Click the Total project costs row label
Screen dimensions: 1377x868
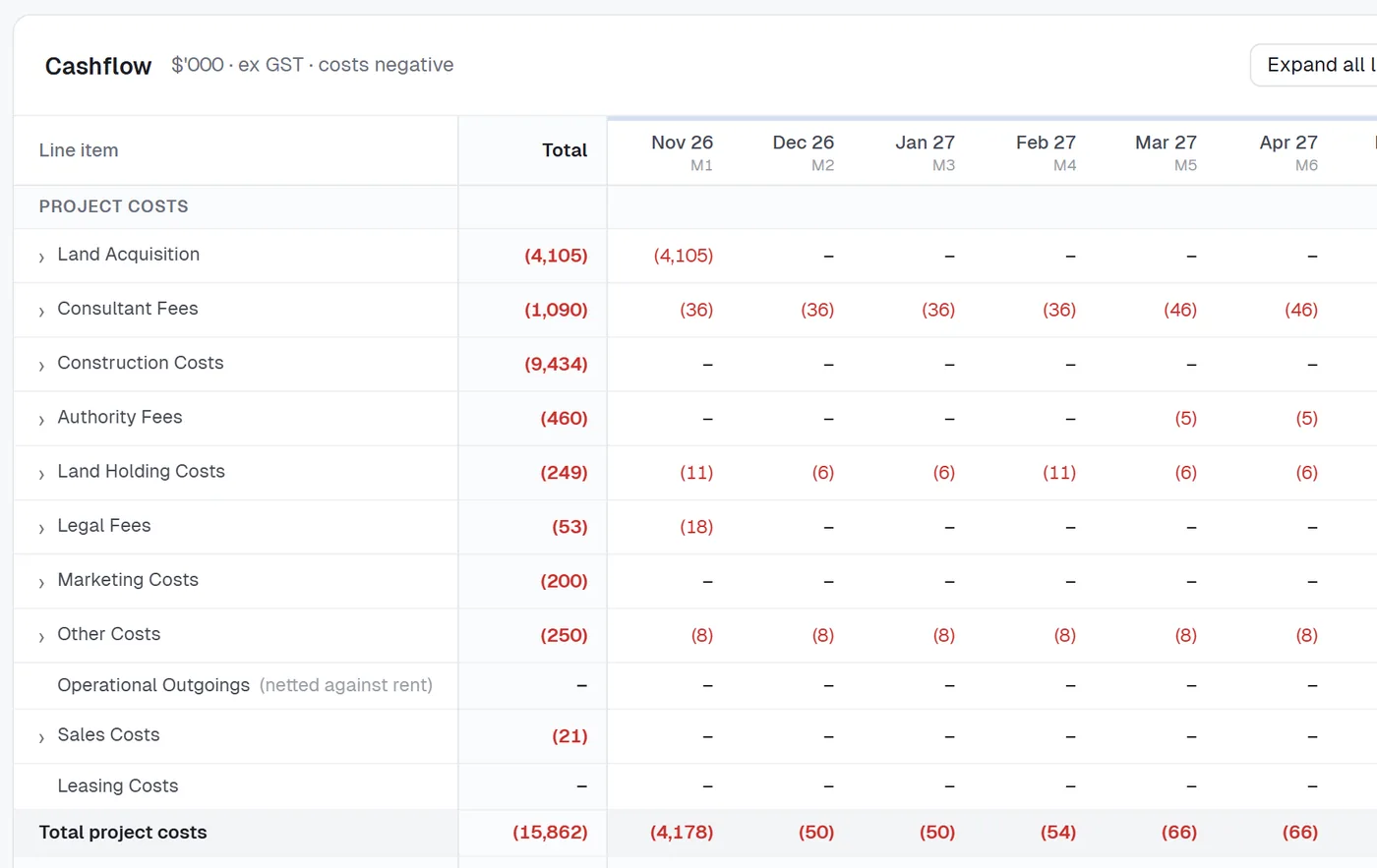pos(123,833)
